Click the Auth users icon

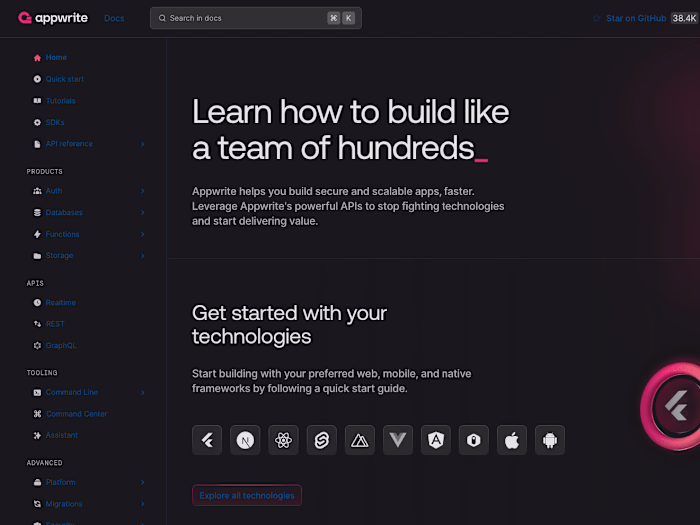pos(37,191)
